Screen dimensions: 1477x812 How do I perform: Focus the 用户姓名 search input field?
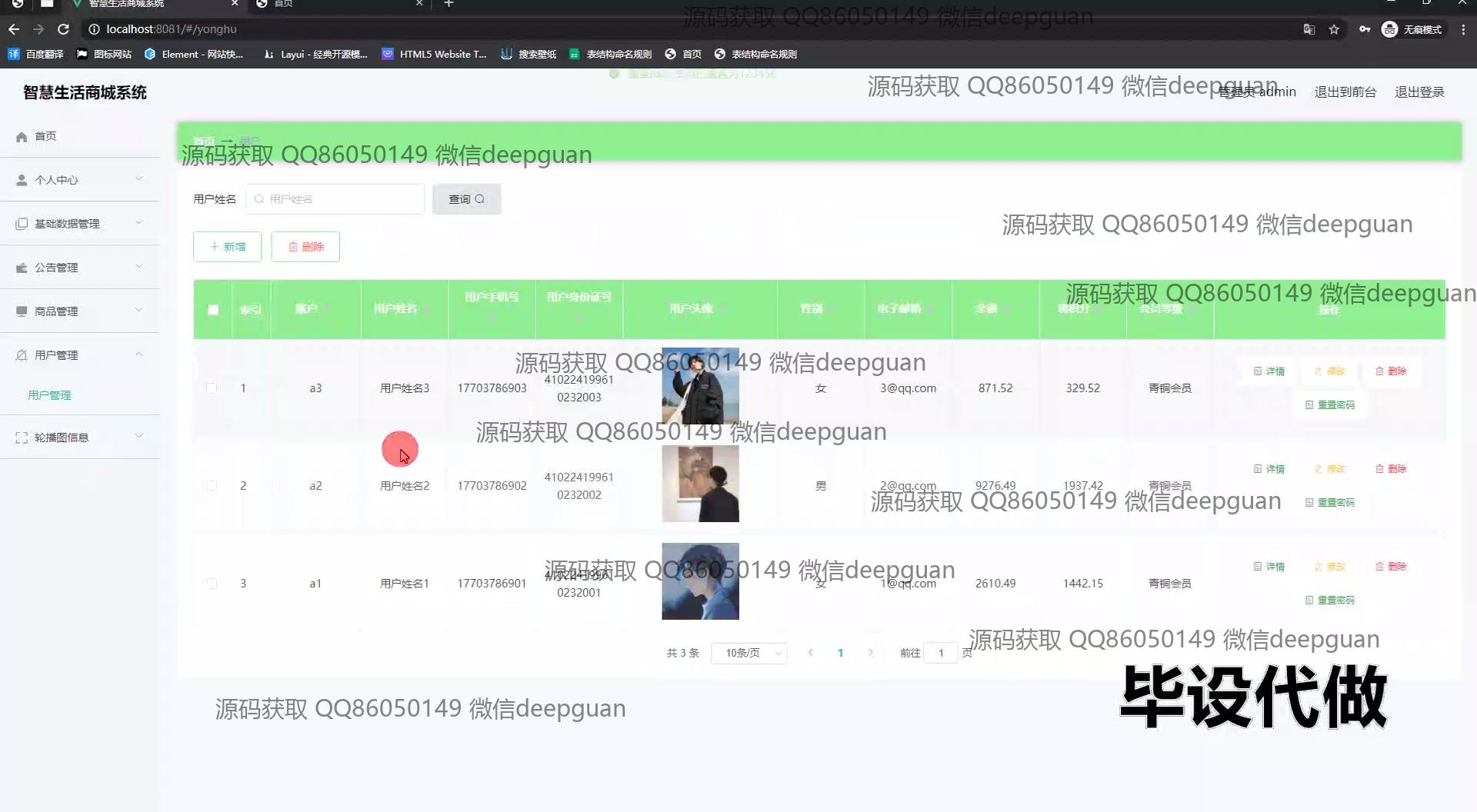[335, 199]
